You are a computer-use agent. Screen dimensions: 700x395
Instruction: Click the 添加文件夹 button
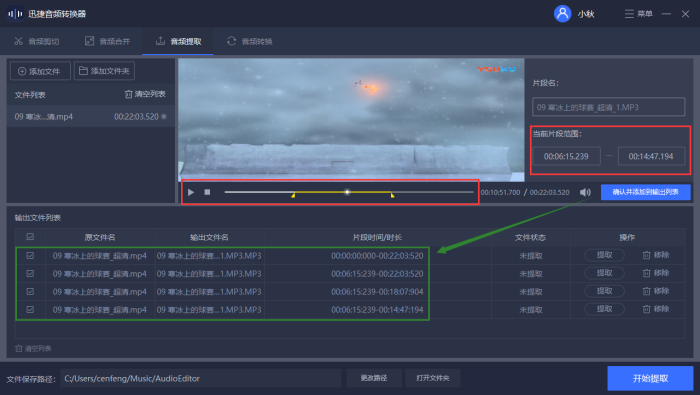tap(104, 71)
